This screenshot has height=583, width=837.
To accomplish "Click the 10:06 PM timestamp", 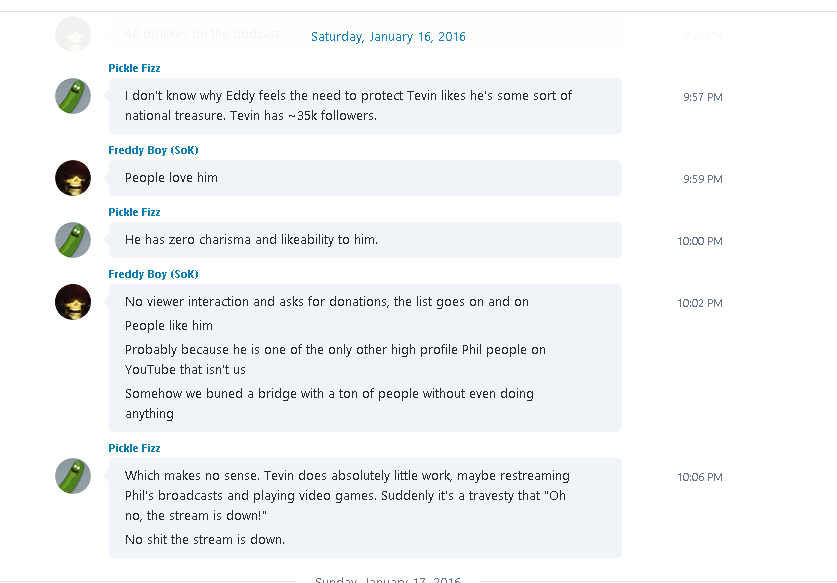I will [700, 477].
